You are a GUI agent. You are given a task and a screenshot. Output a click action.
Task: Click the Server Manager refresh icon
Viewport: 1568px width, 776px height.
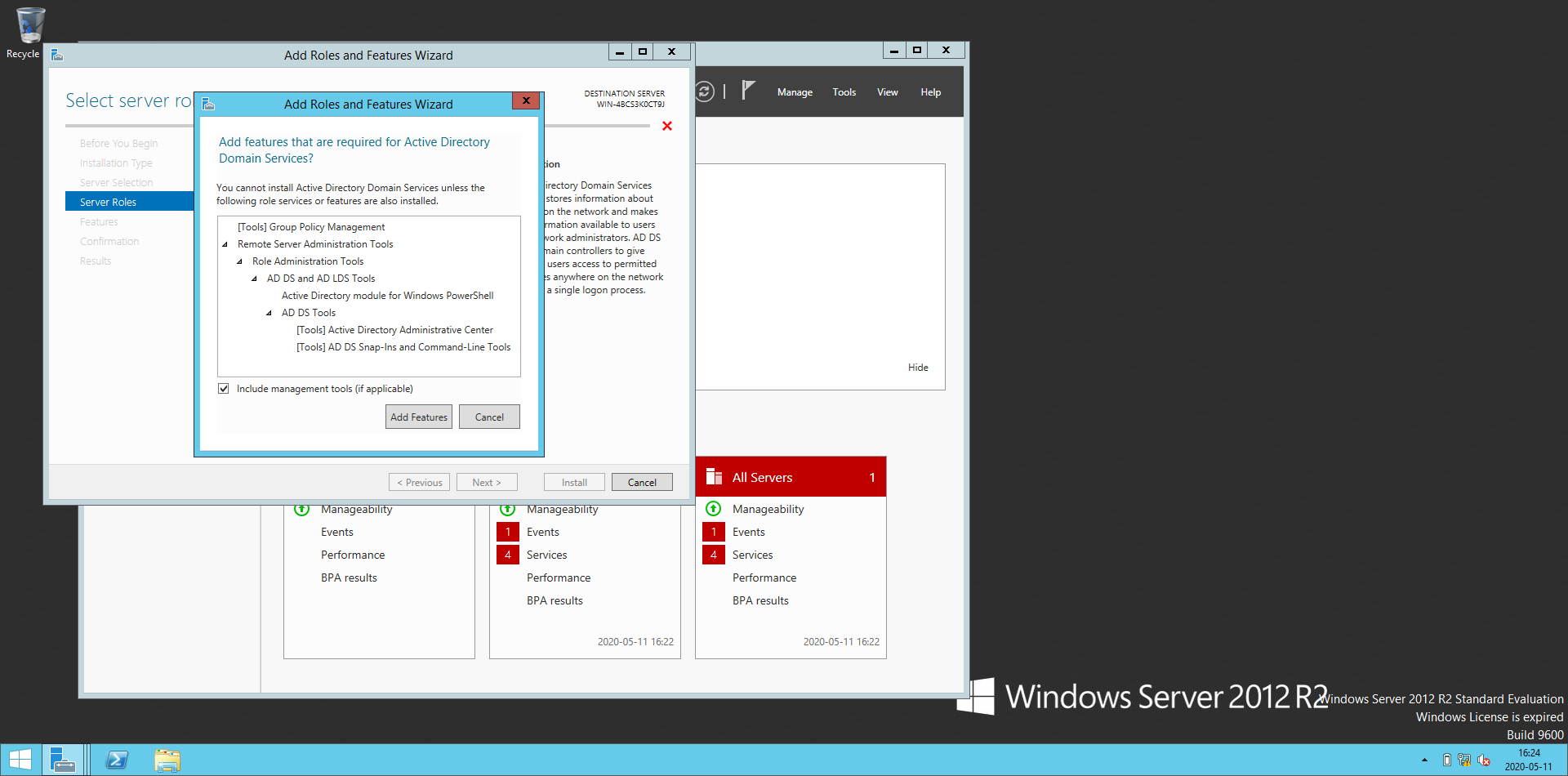pos(704,91)
